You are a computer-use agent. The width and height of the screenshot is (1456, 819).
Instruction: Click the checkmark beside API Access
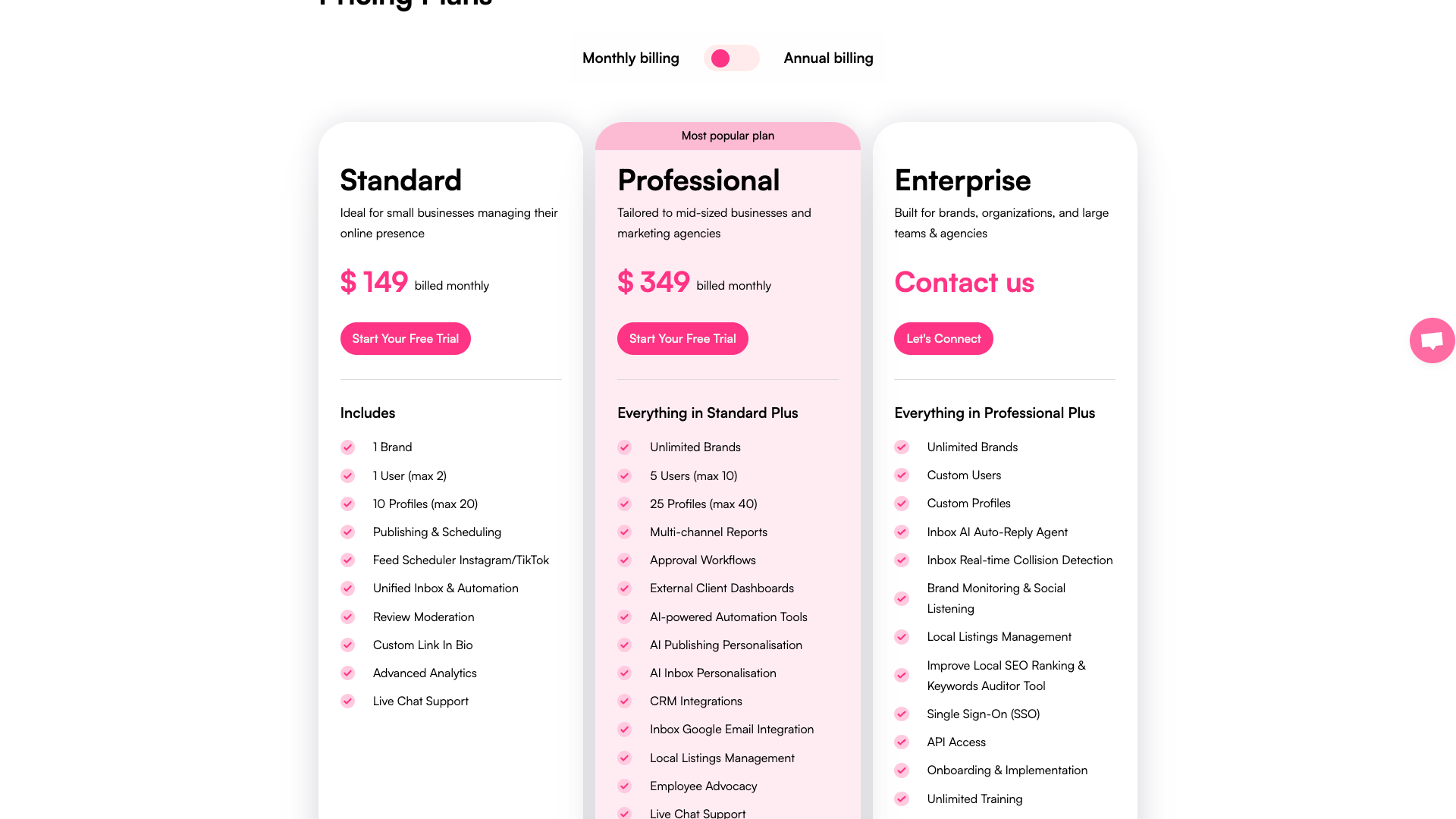(902, 742)
